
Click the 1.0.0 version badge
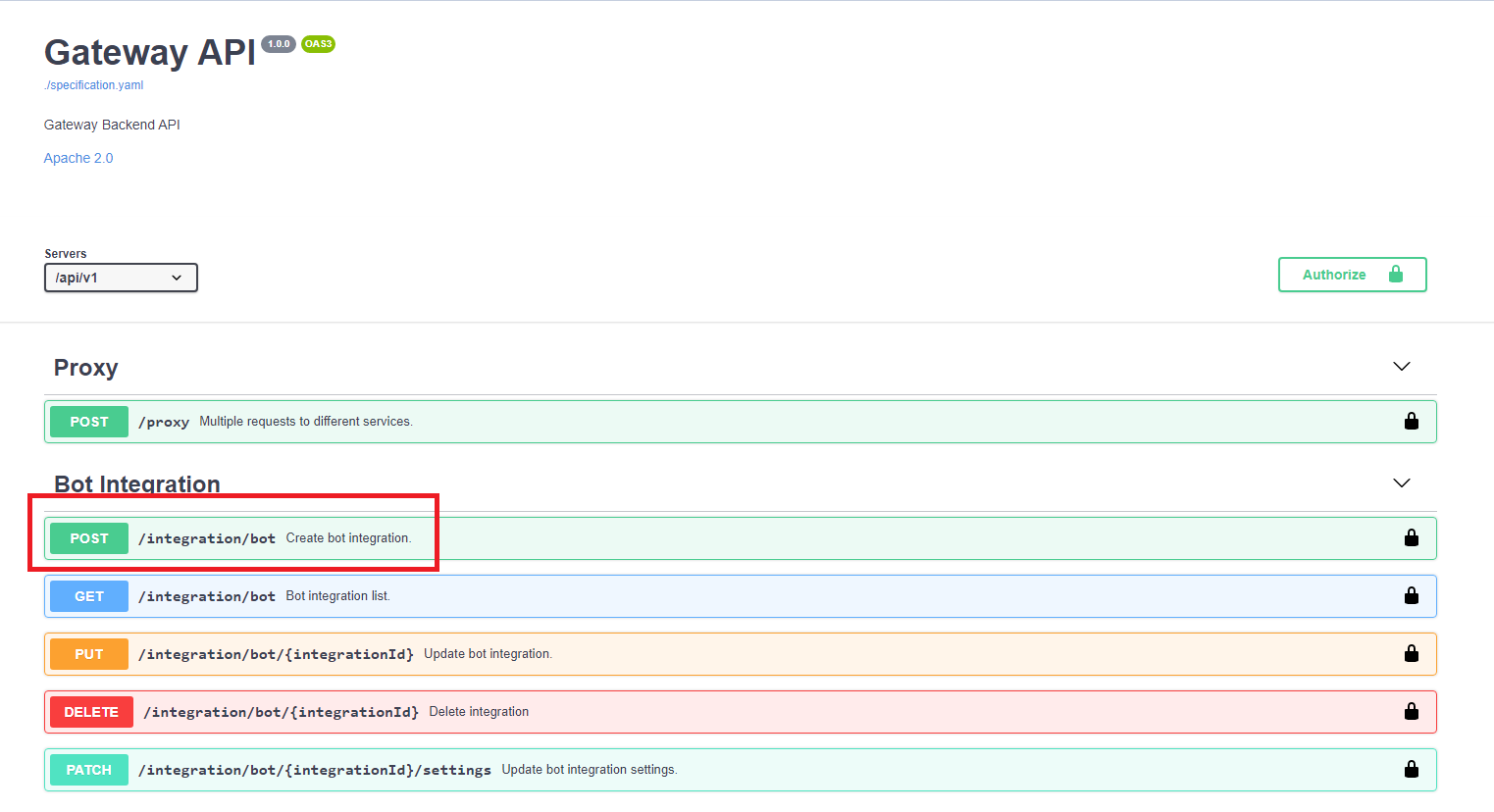(x=279, y=44)
